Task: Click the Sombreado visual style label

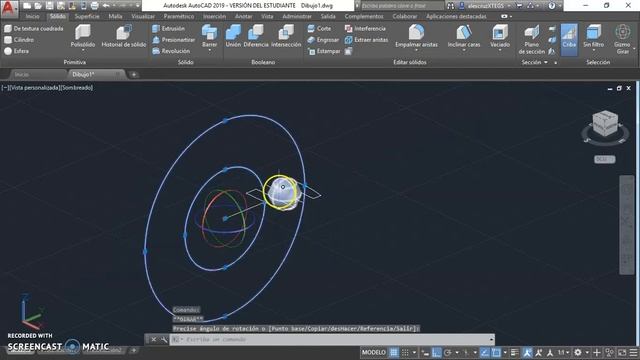Action: pos(77,88)
